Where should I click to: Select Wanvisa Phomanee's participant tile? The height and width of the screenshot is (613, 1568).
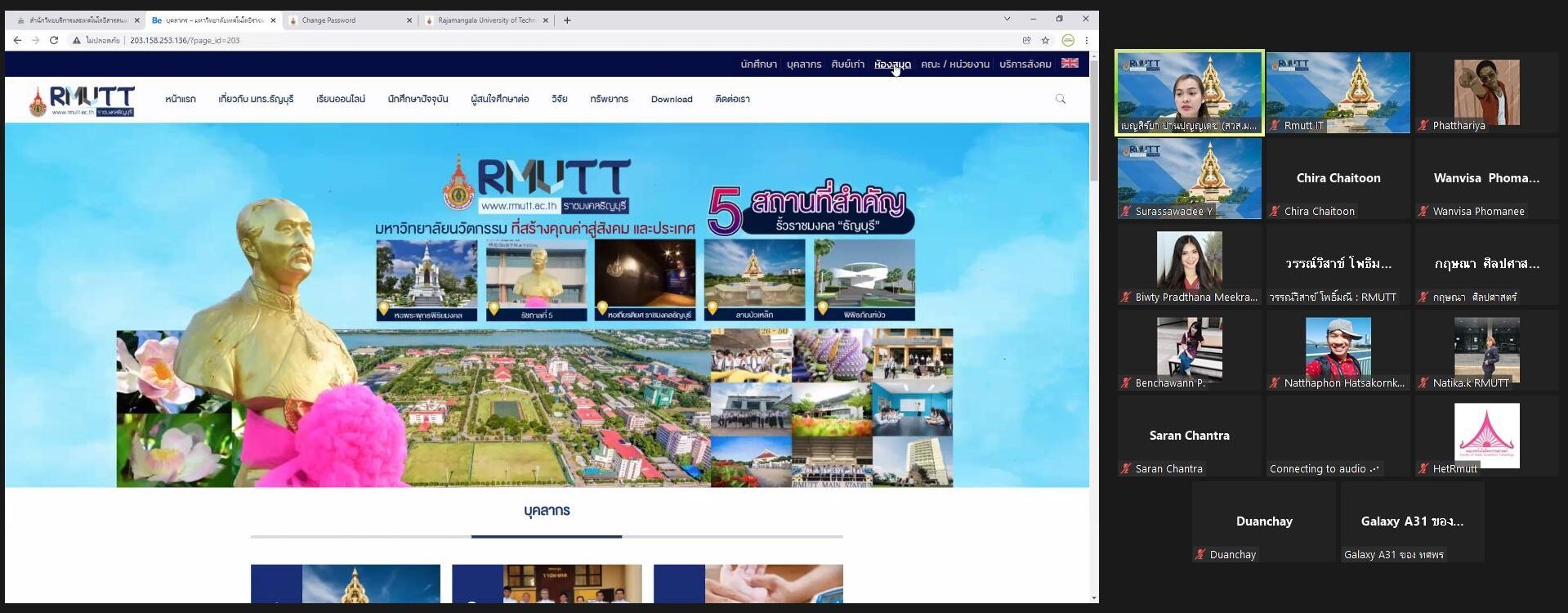coord(1487,178)
